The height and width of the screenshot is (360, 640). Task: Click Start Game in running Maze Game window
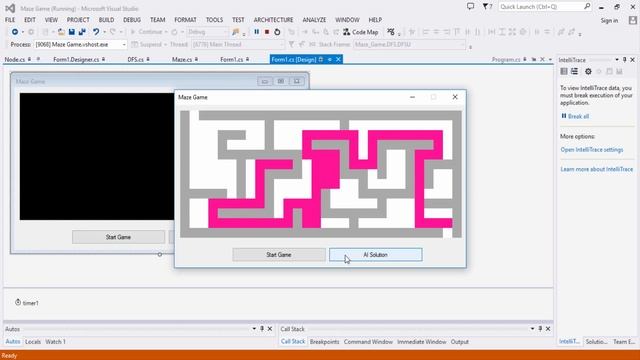pyautogui.click(x=279, y=255)
